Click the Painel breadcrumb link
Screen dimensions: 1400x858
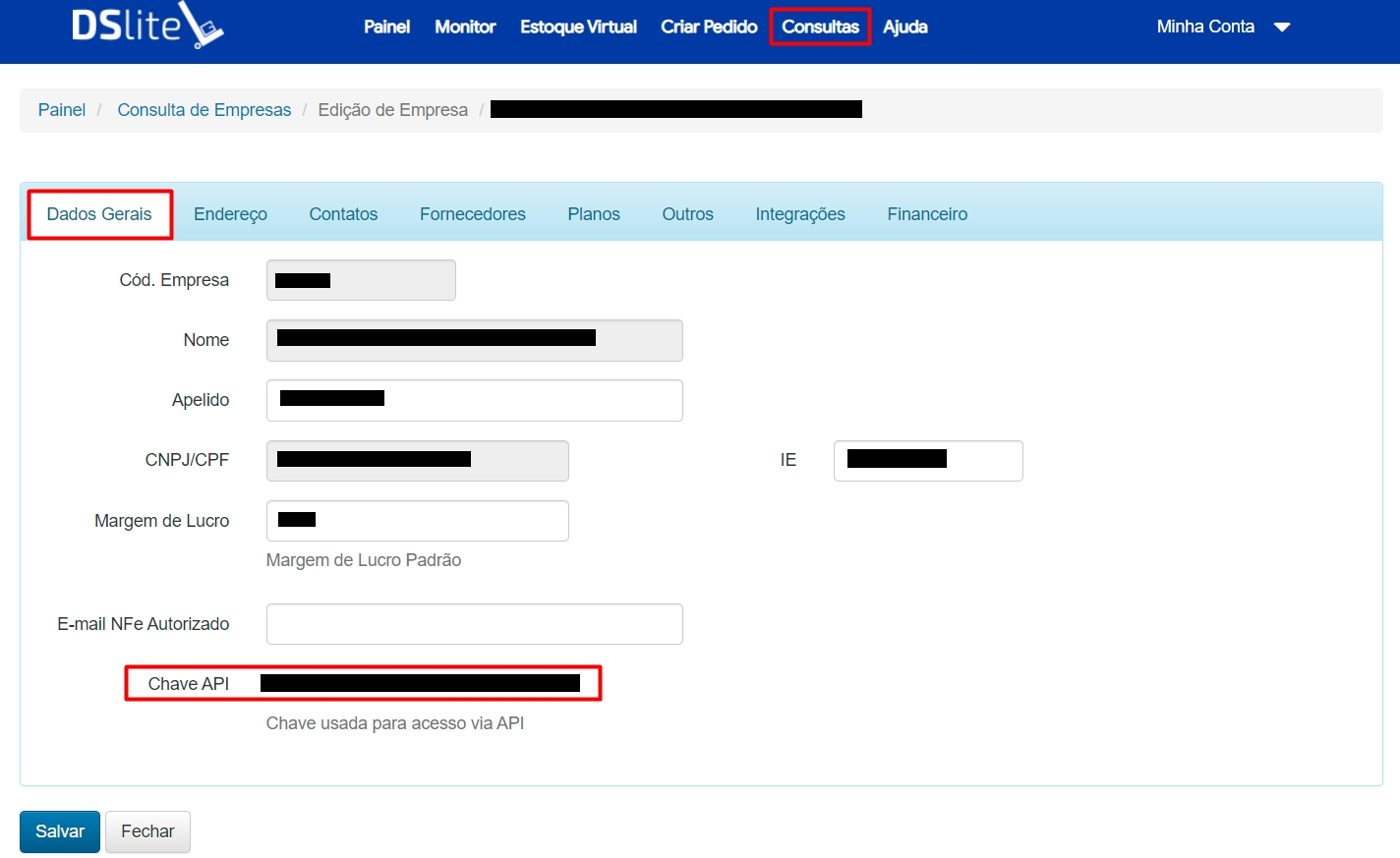point(62,110)
